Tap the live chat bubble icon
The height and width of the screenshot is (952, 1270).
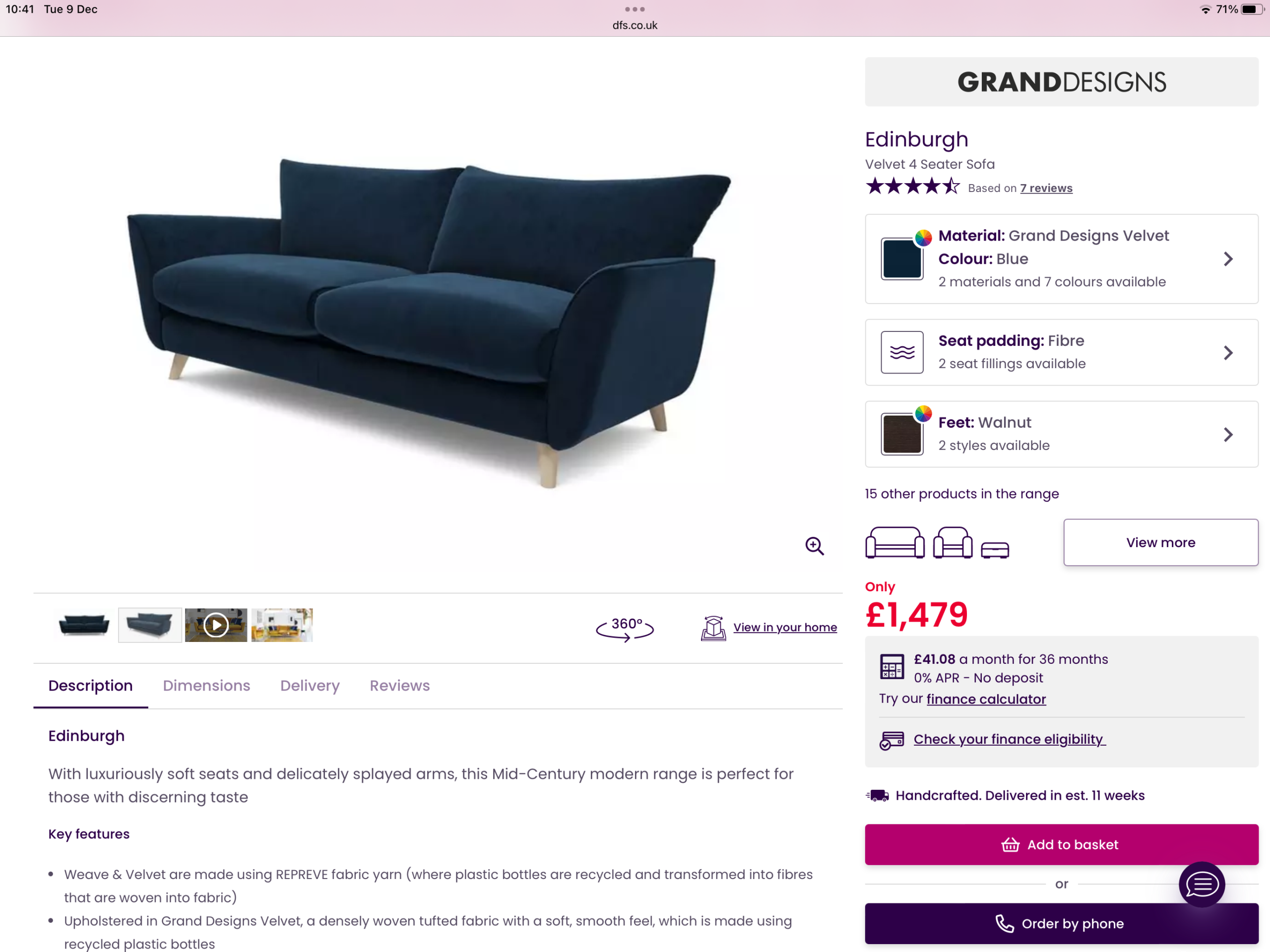pos(1202,884)
